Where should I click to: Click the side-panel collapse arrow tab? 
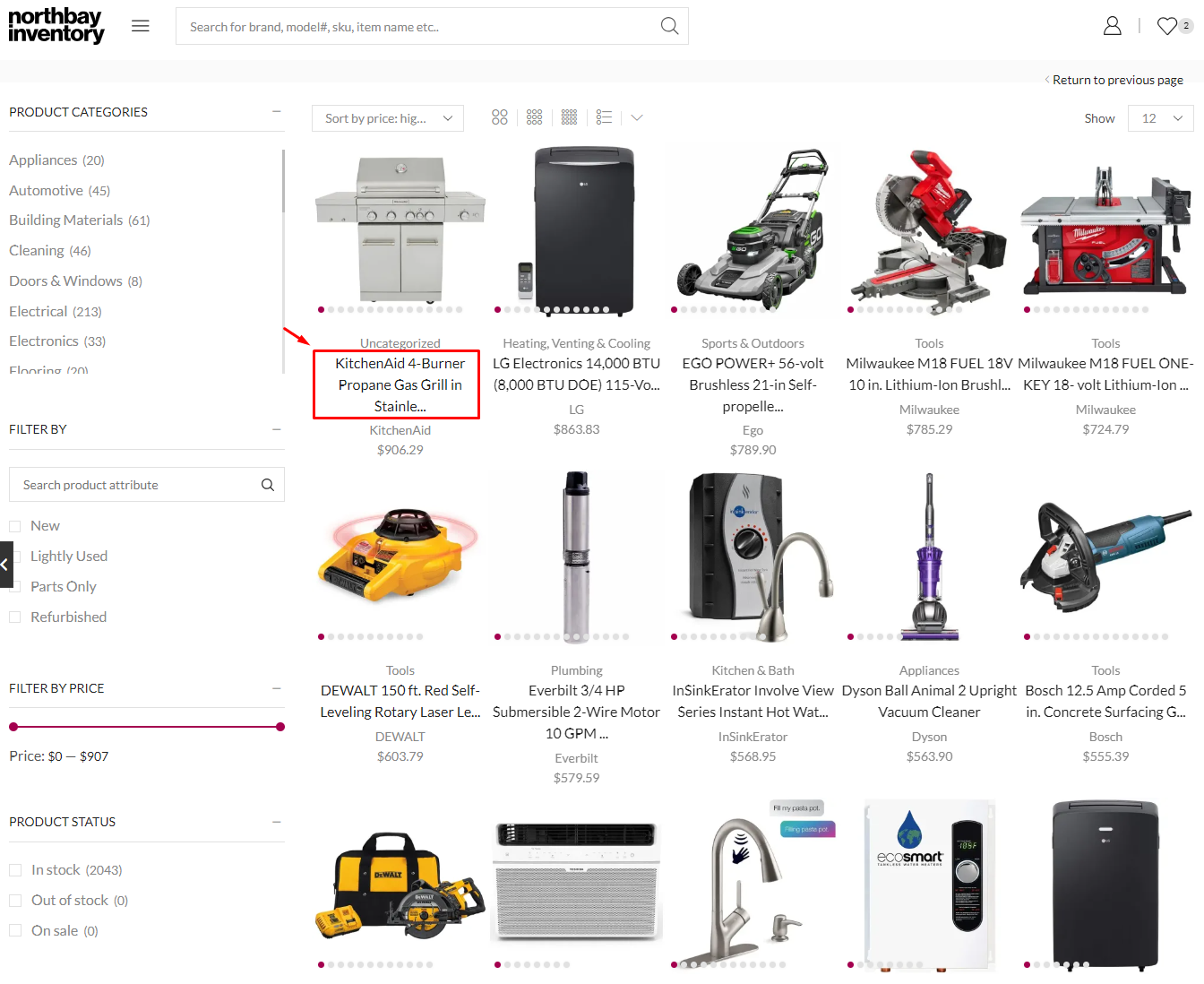[6, 565]
